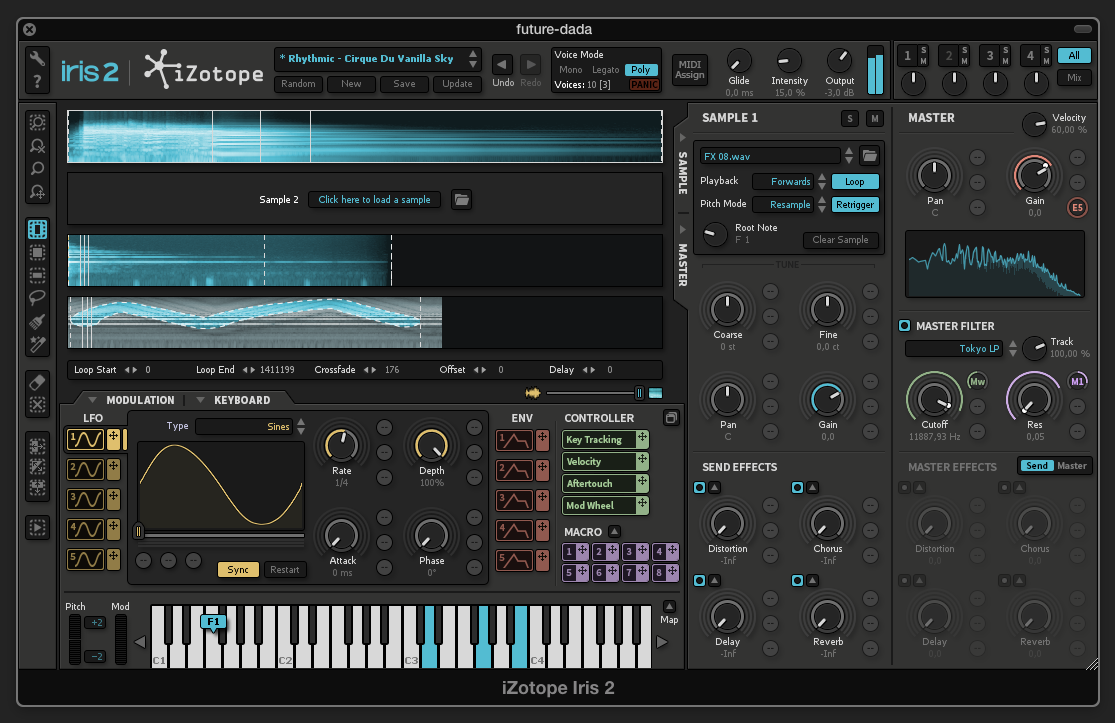Image resolution: width=1115 pixels, height=723 pixels.
Task: Toggle Master Filter enable checkbox
Action: tap(905, 326)
